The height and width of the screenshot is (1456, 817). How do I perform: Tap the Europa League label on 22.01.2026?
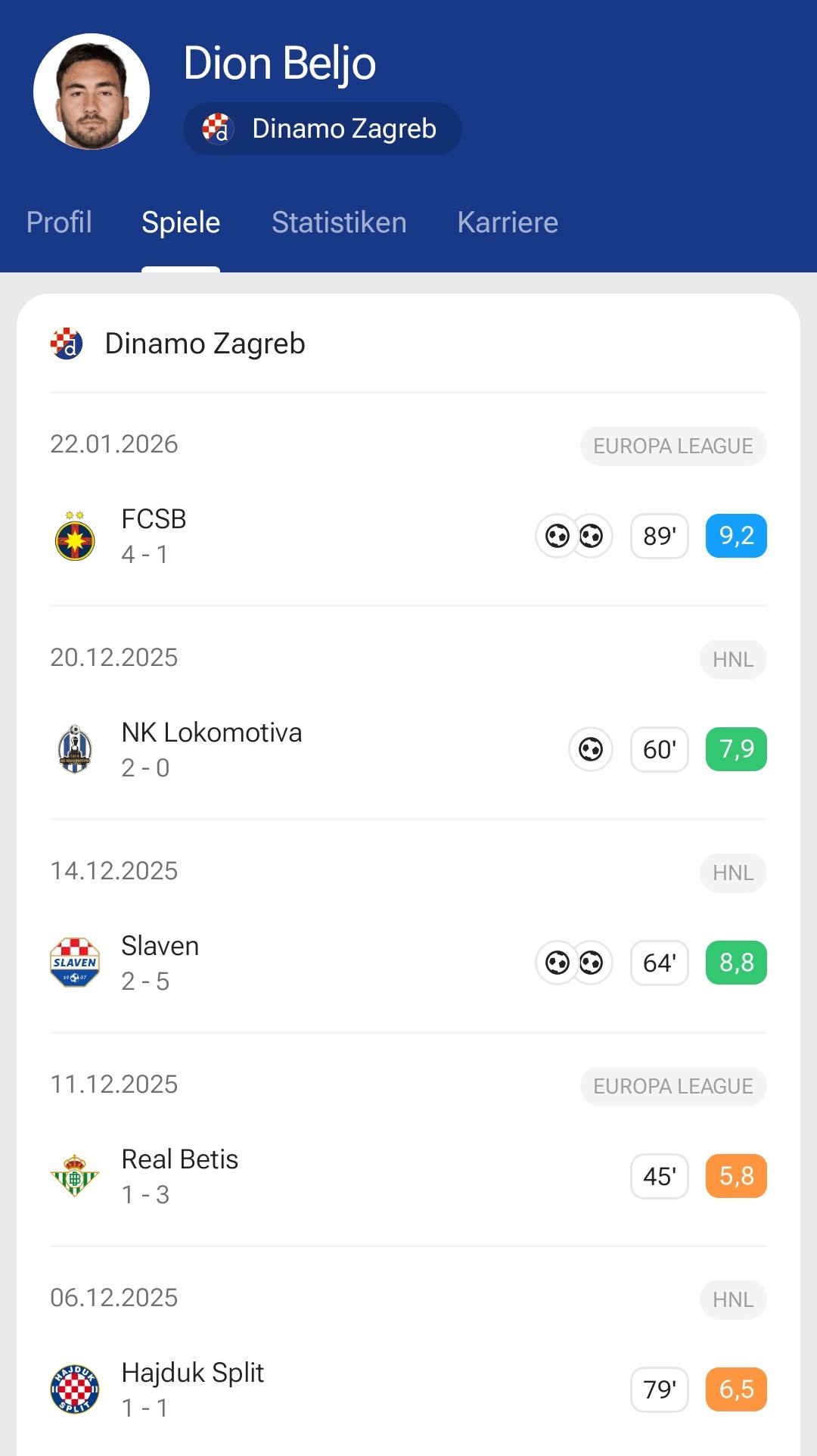[673, 446]
